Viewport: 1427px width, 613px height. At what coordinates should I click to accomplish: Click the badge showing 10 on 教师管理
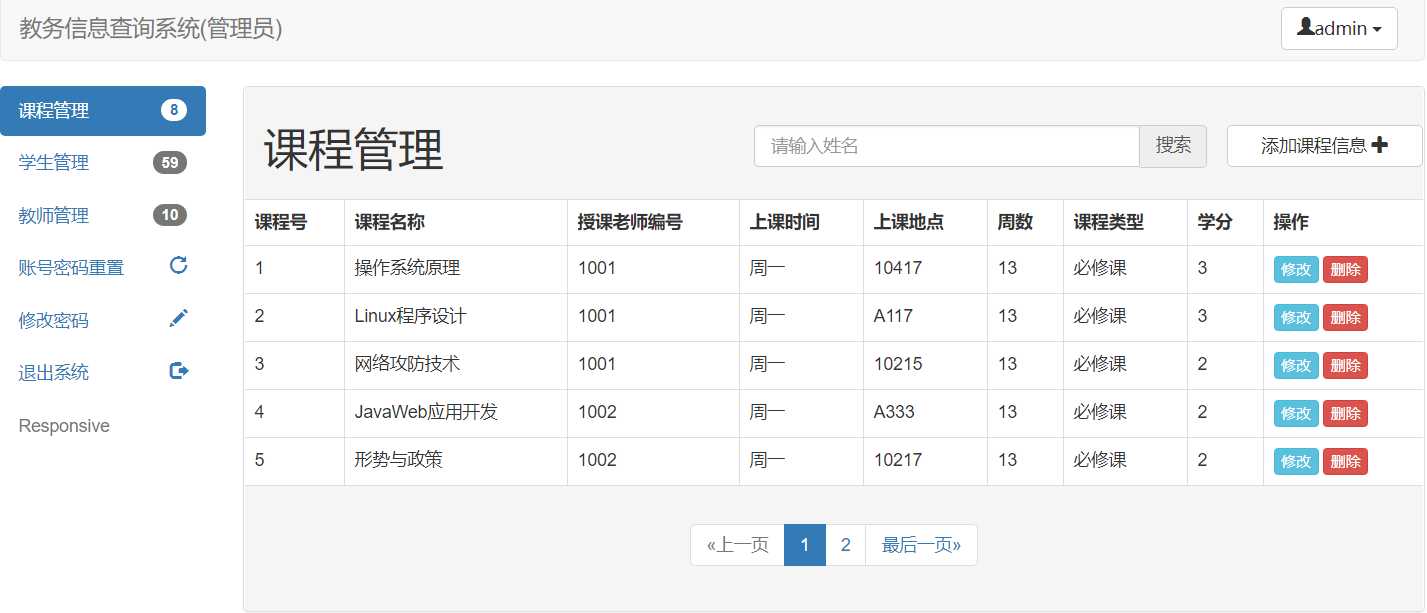[x=171, y=214]
